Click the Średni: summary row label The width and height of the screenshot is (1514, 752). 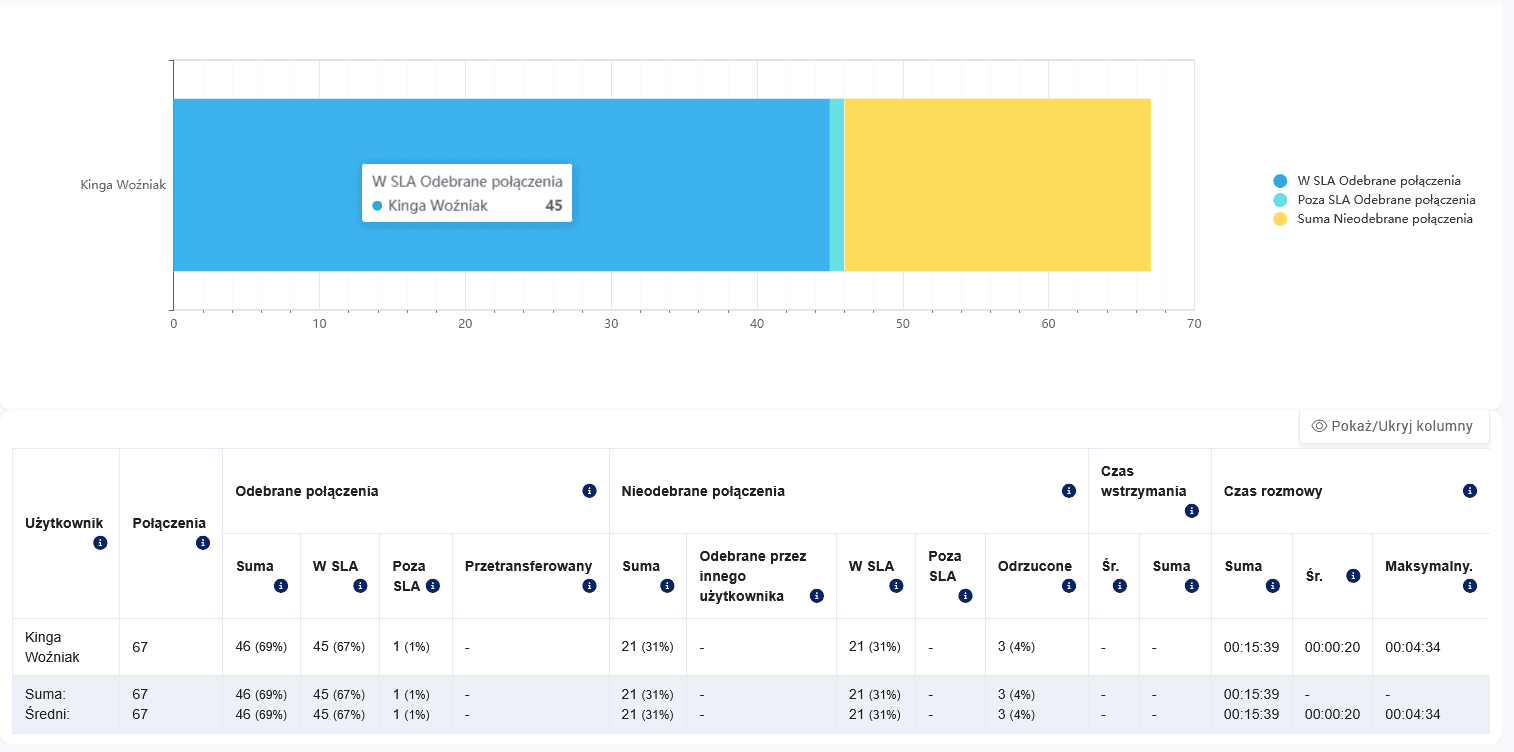[x=47, y=714]
